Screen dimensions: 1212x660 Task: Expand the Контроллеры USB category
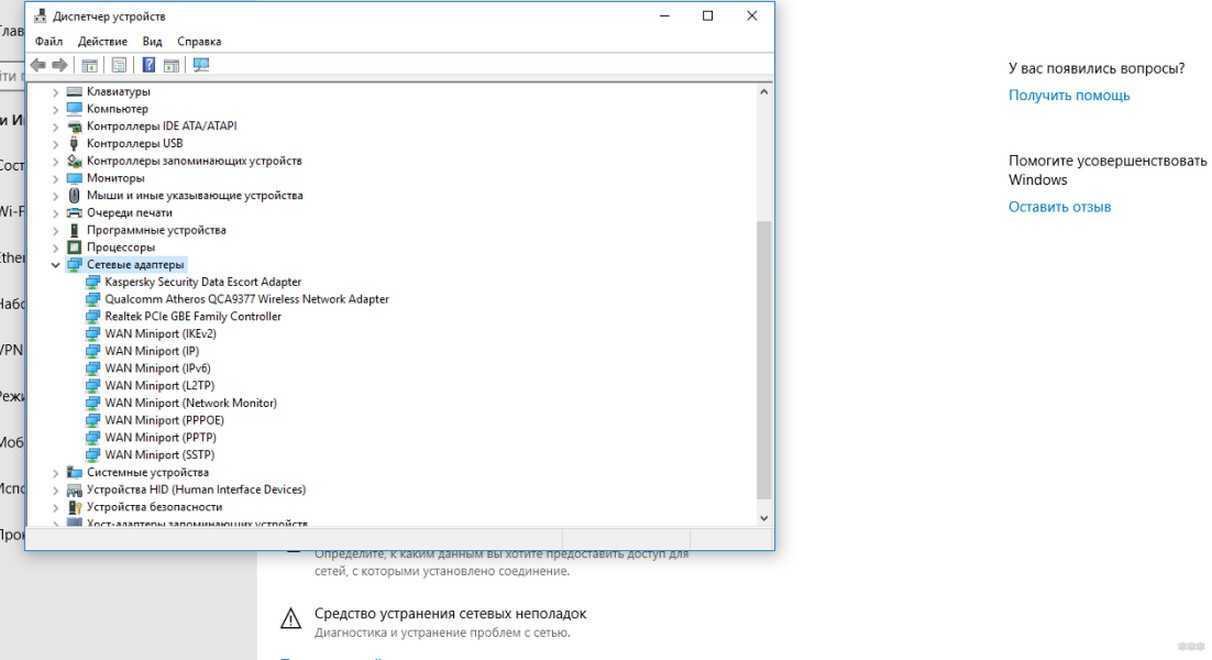(x=56, y=143)
